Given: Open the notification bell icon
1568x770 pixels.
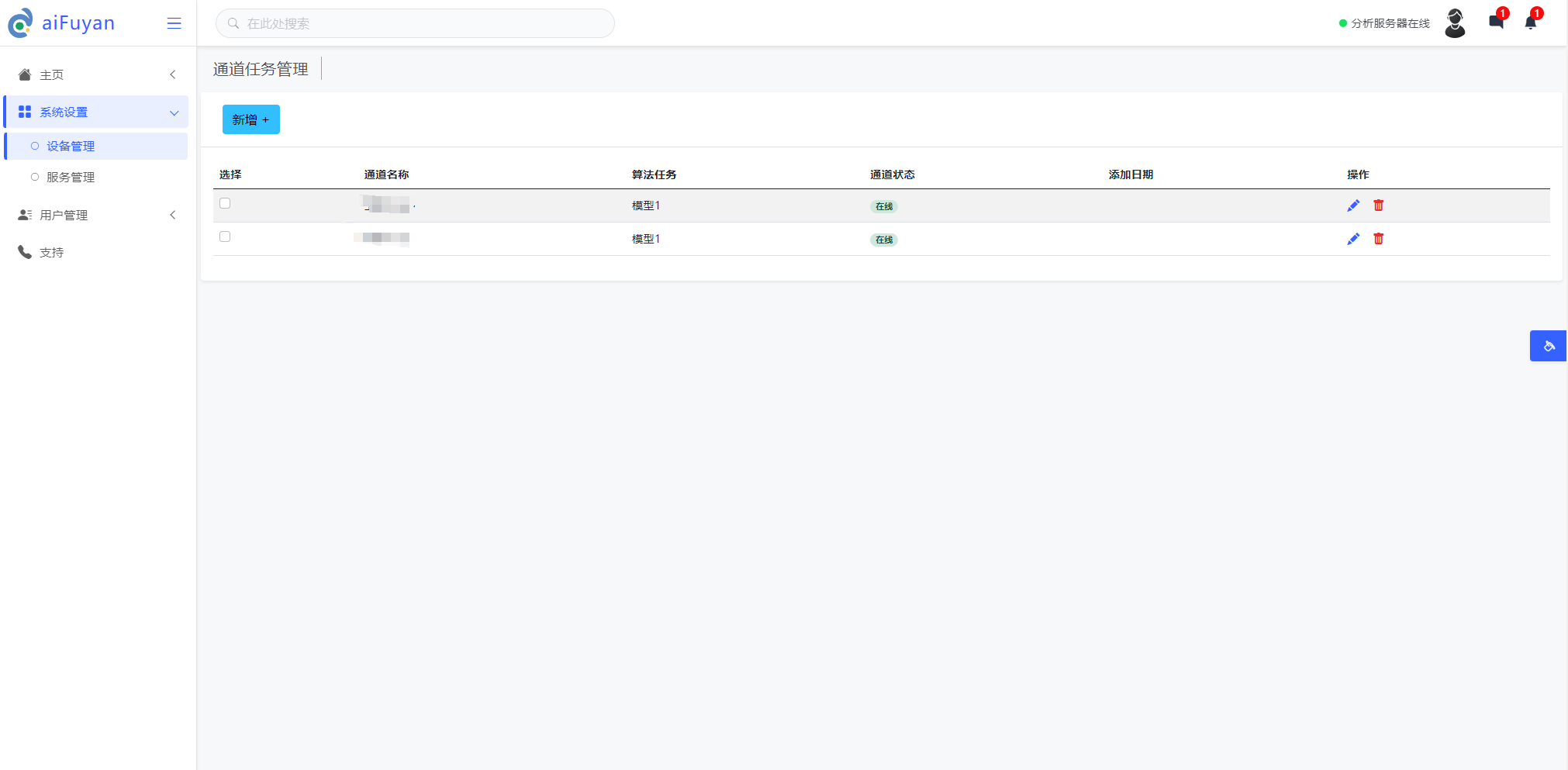Looking at the screenshot, I should point(1531,22).
